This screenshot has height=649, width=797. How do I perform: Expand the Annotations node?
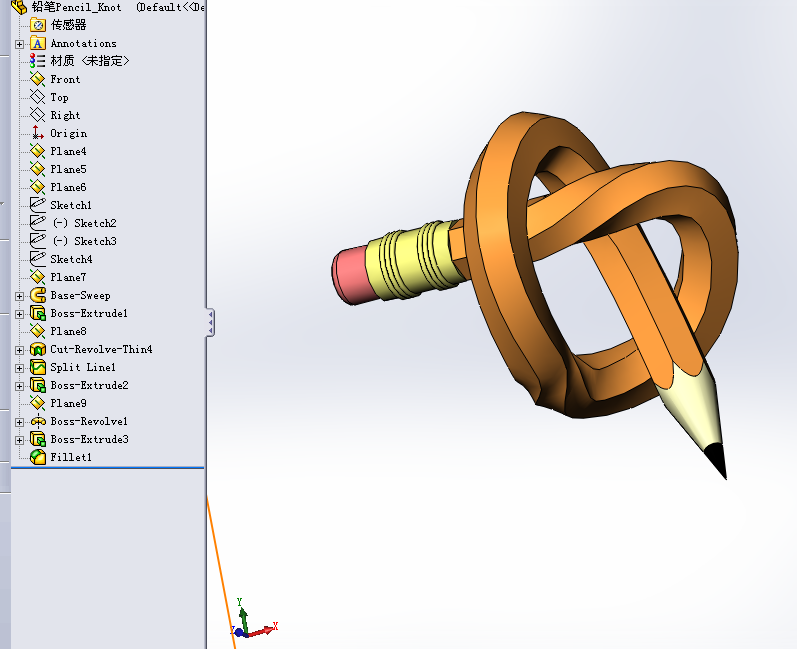coord(19,44)
